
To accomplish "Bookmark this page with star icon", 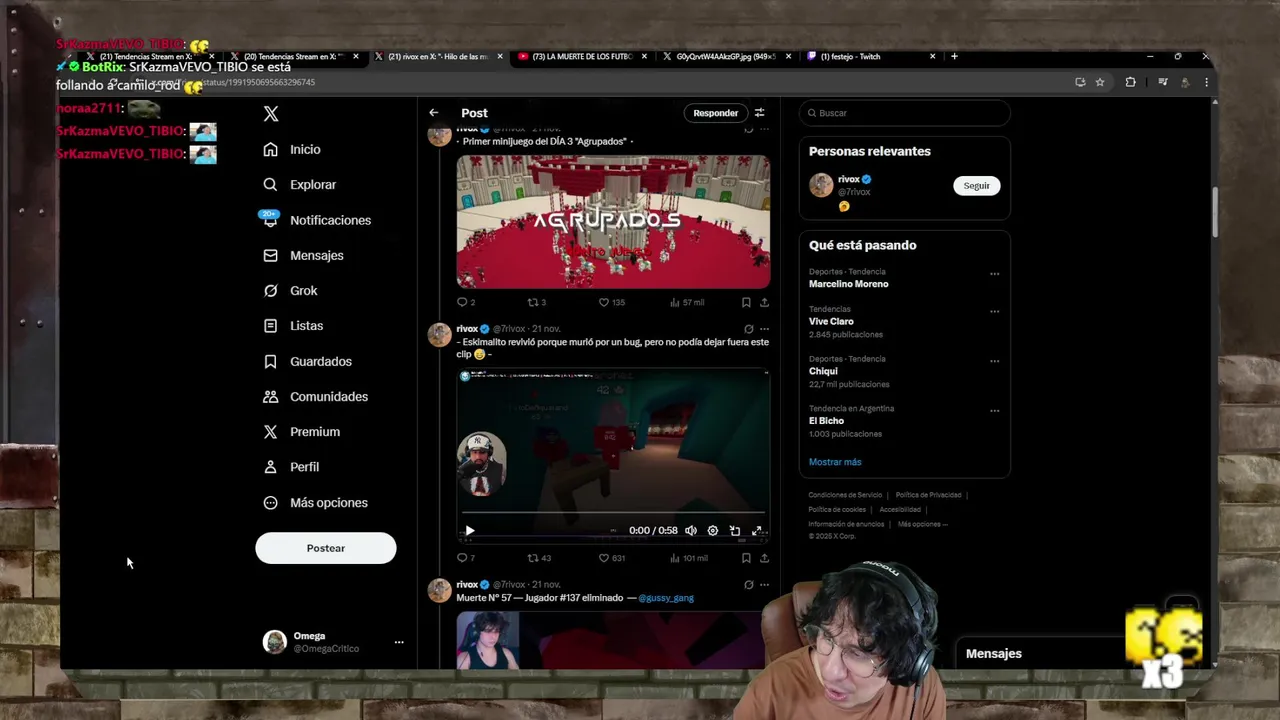I will (x=1100, y=82).
